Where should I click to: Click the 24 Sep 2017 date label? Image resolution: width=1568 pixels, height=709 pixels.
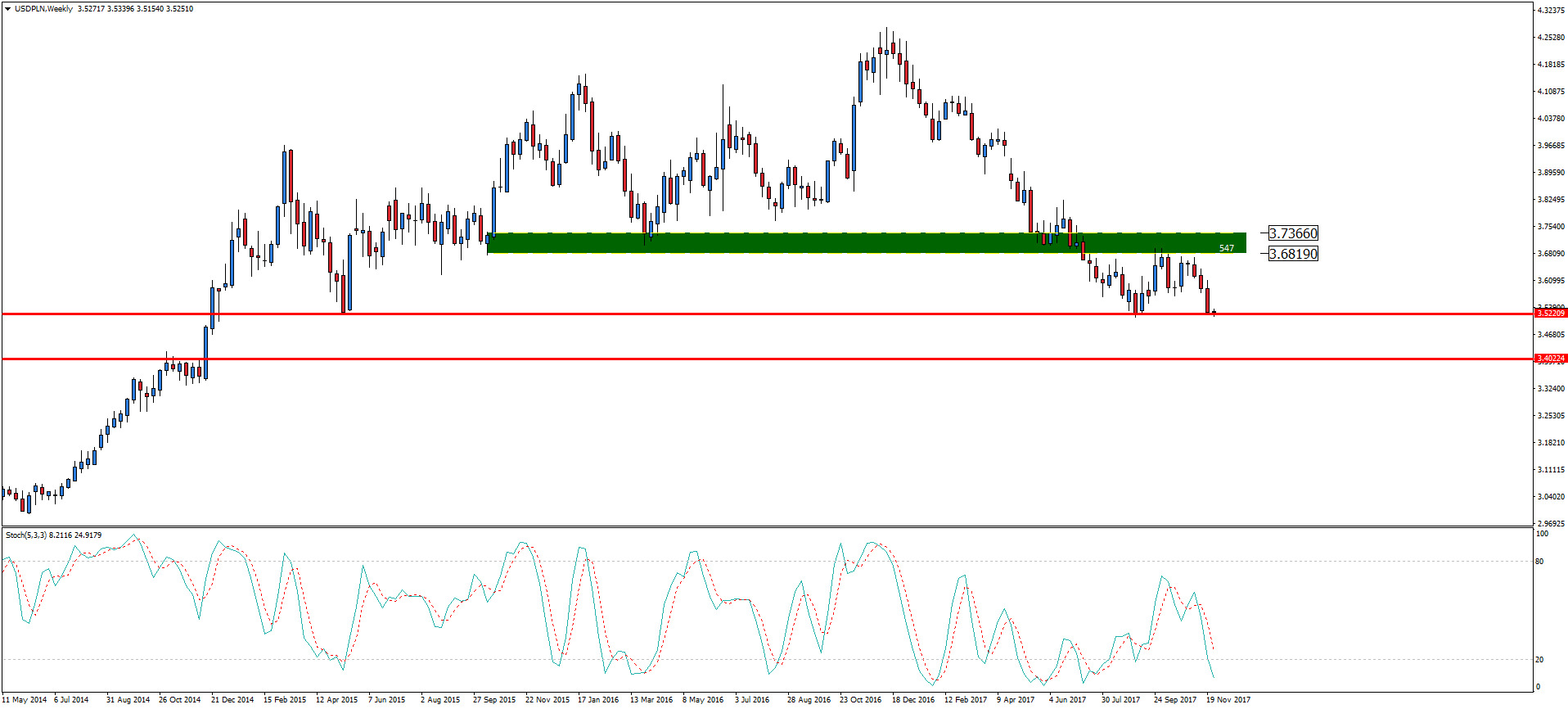point(1175,700)
